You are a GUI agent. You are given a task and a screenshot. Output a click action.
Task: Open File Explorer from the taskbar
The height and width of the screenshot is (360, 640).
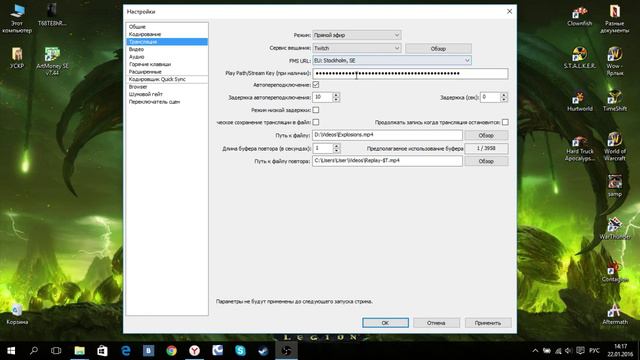(80, 351)
